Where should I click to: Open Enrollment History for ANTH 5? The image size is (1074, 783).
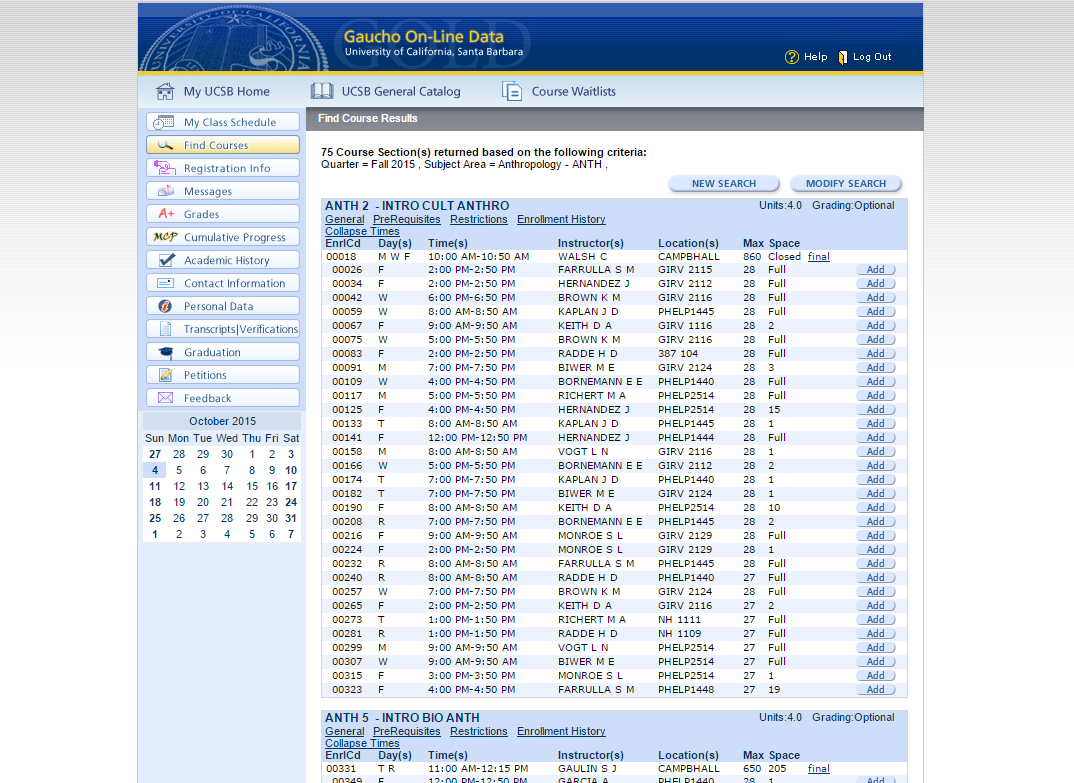561,731
